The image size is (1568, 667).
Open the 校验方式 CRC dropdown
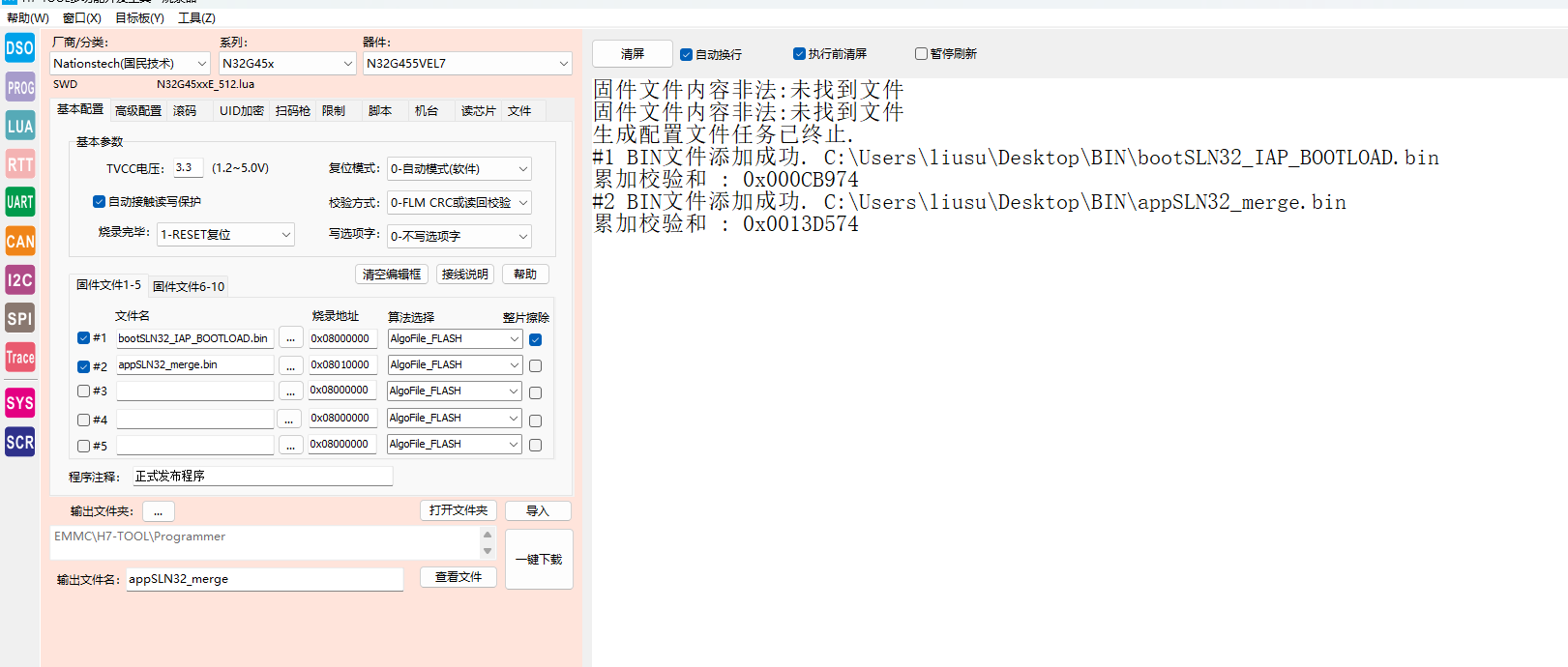pos(459,203)
